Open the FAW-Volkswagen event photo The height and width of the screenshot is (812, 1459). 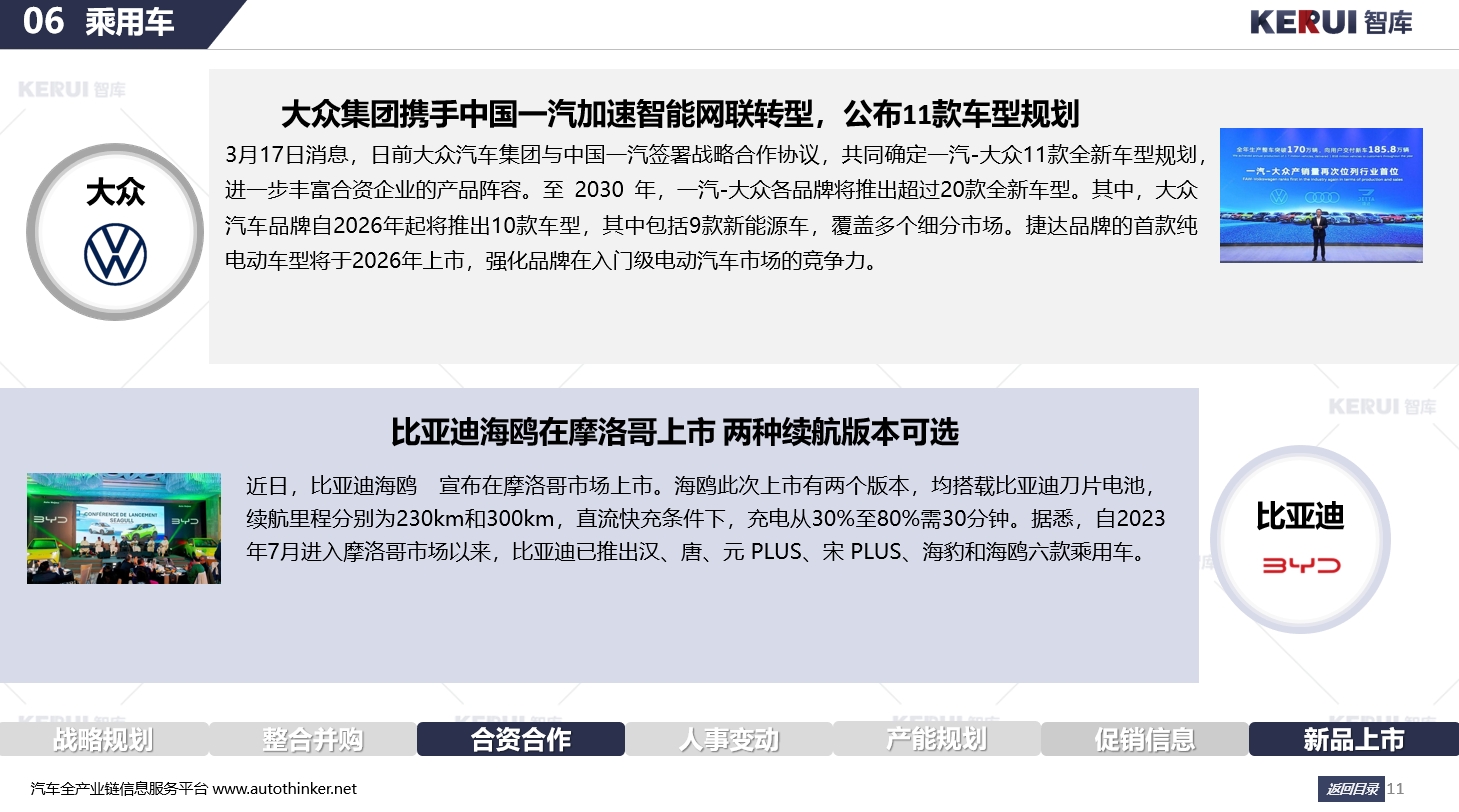point(1321,195)
